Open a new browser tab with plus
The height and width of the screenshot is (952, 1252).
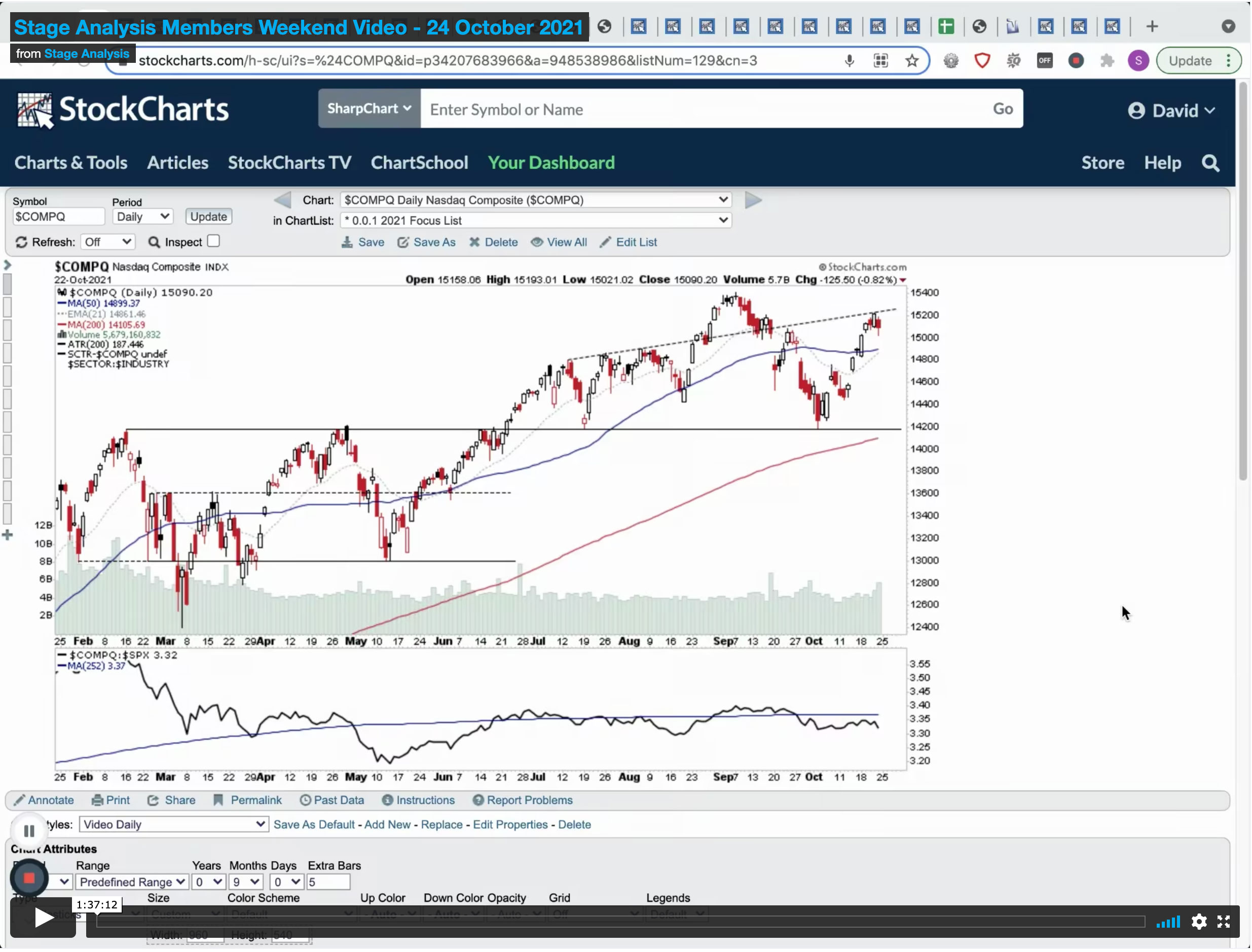1151,27
